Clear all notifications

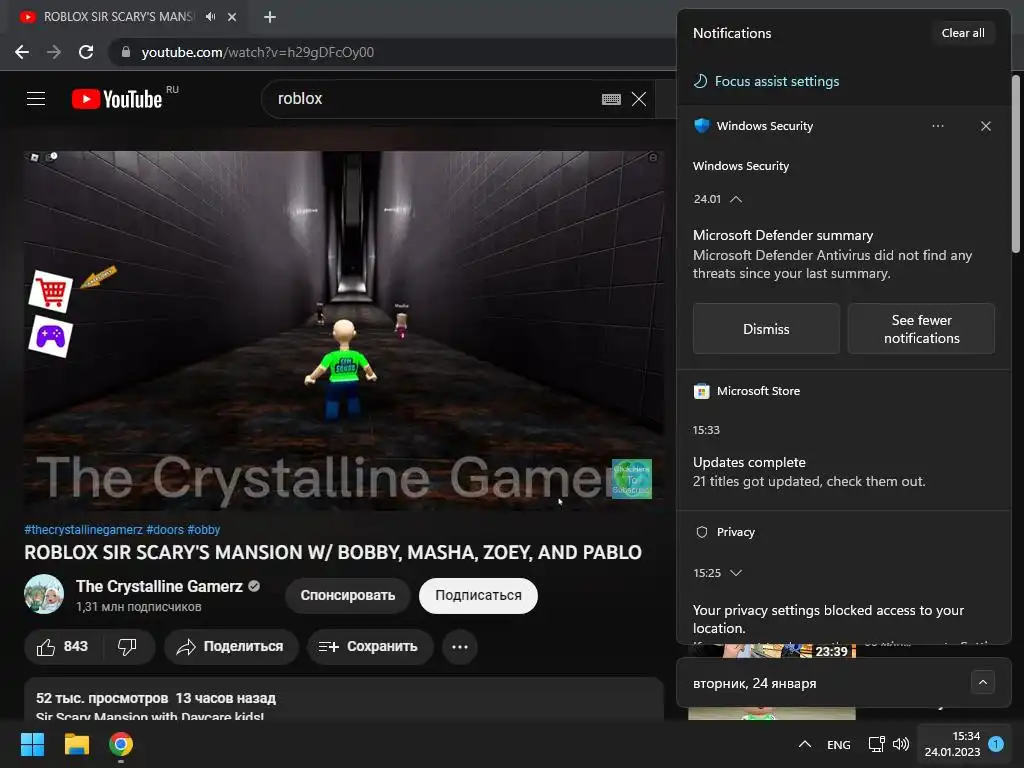pyautogui.click(x=963, y=33)
